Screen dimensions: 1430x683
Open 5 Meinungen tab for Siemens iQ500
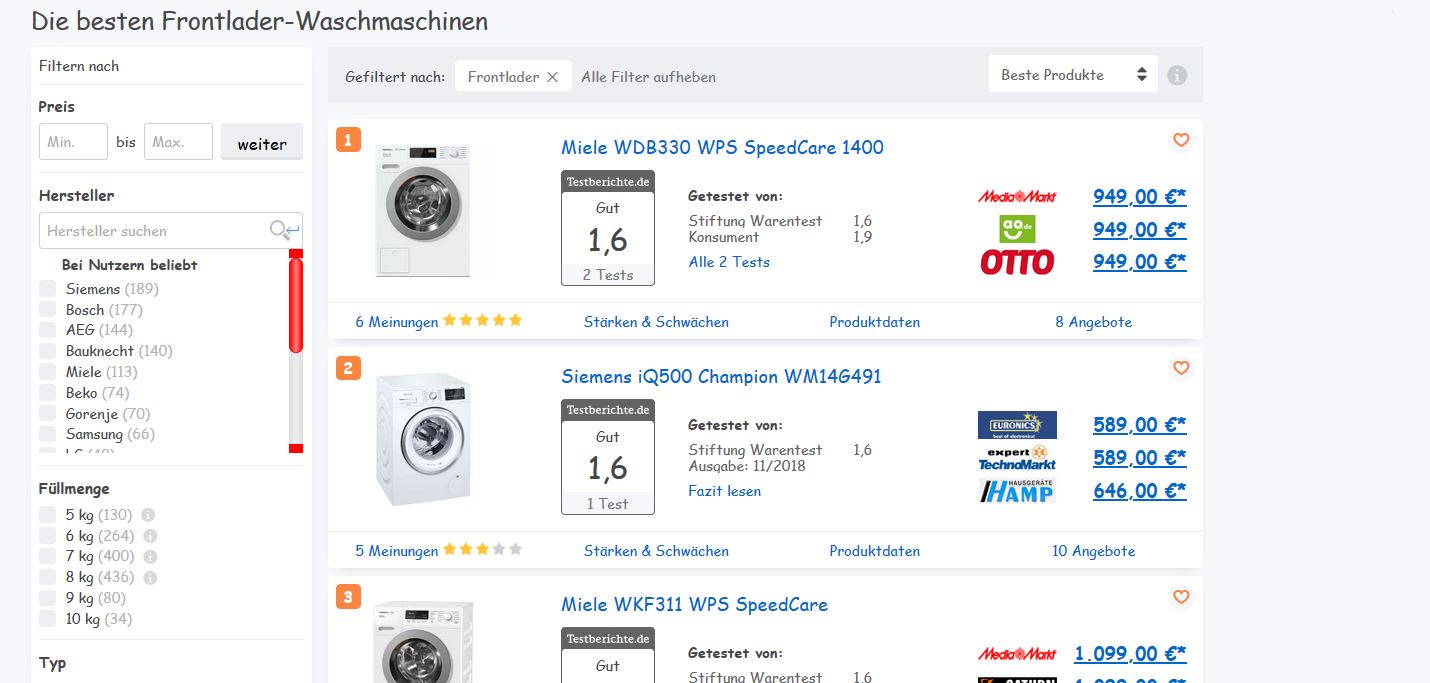point(396,551)
